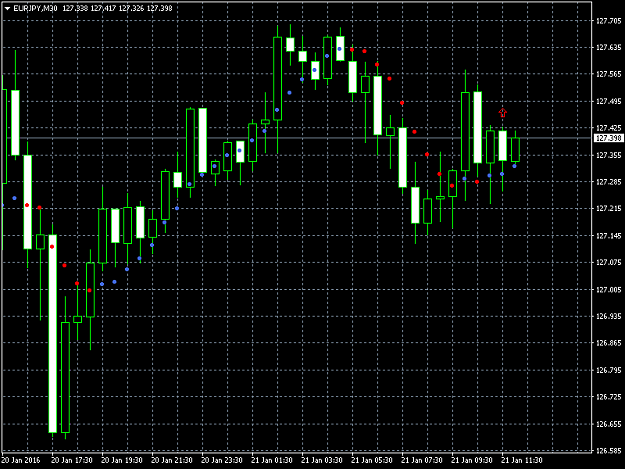
Task: Click the price scale value 127.215
Action: pyautogui.click(x=608, y=209)
